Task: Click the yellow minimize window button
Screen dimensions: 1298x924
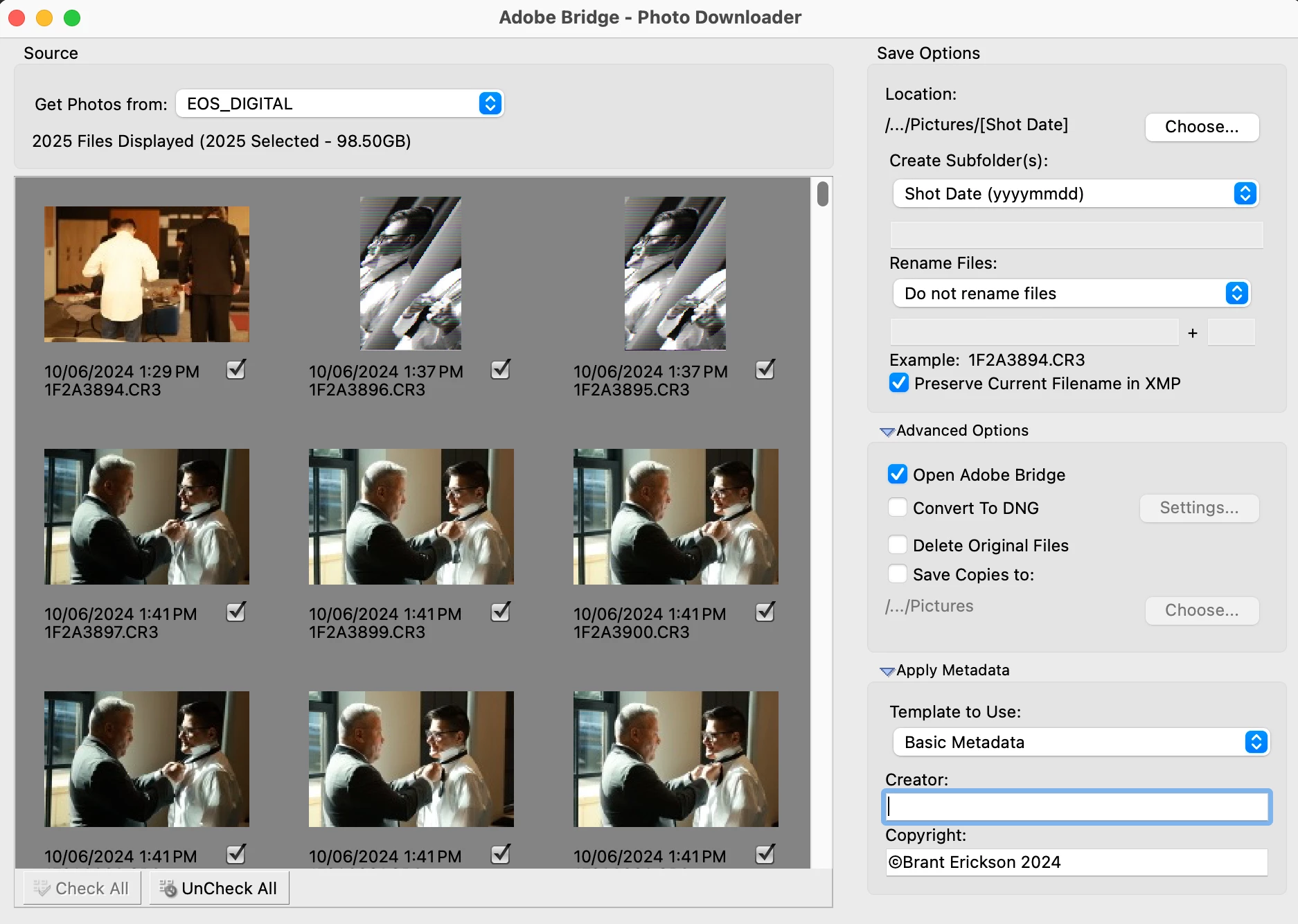Action: tap(44, 17)
